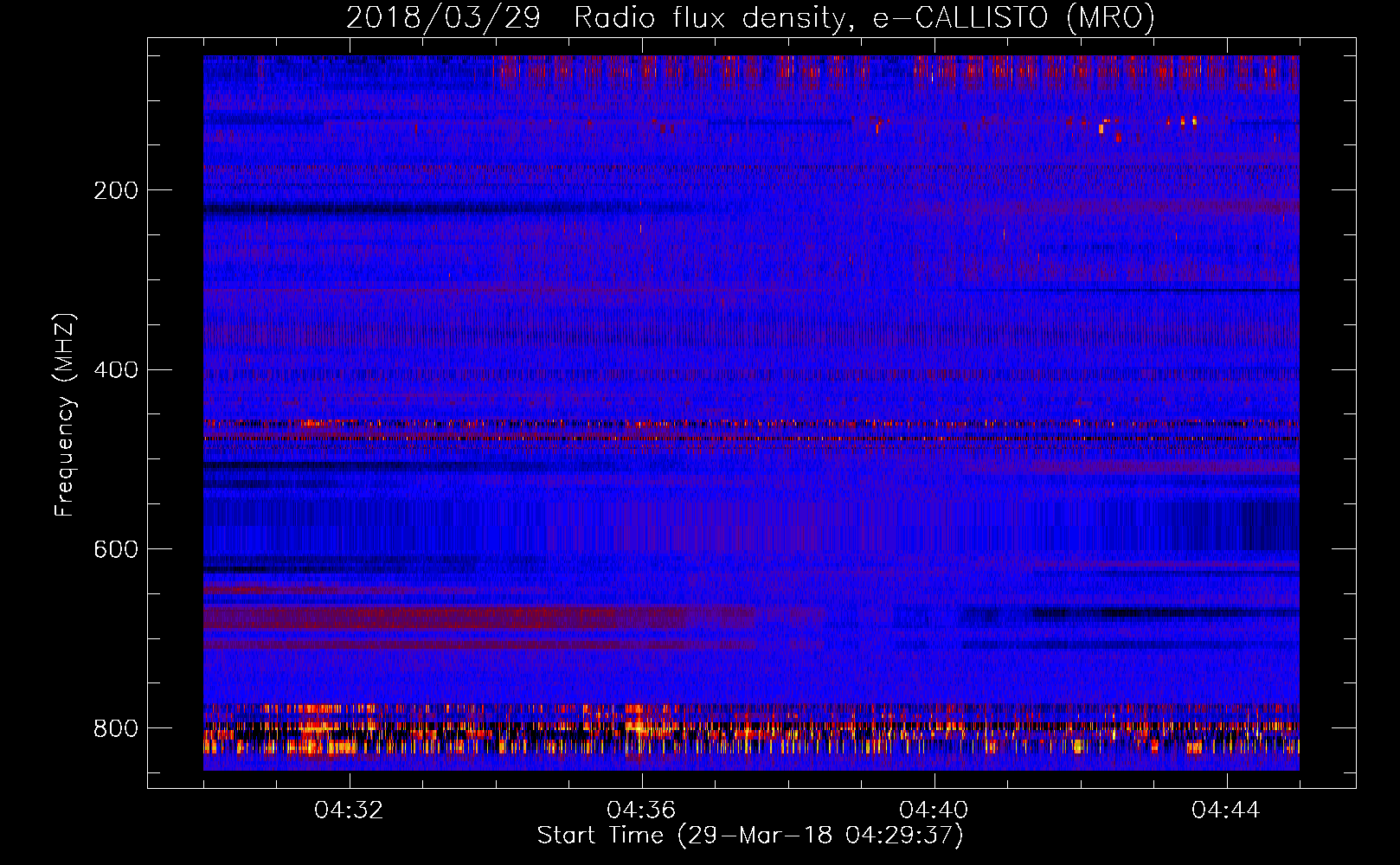
Task: Click the 200 frequency tick label
Action: pos(116,190)
